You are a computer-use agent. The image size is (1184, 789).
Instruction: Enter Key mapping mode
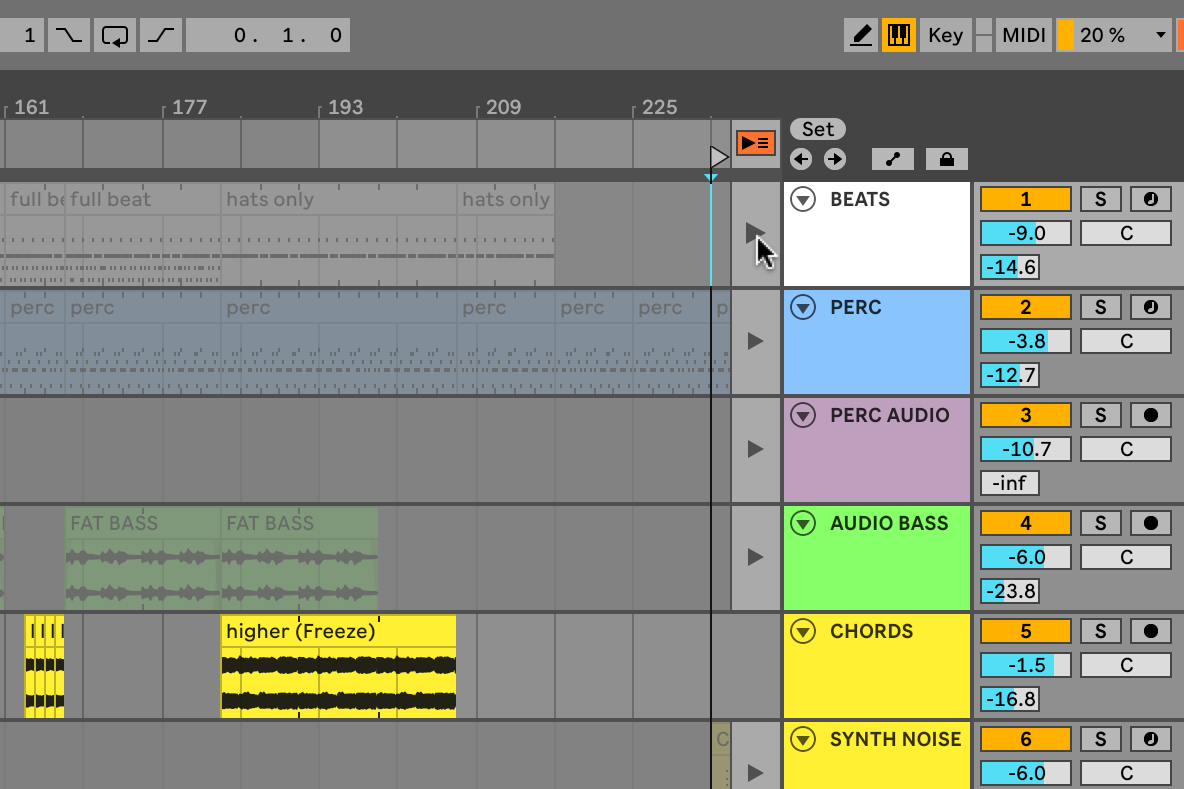[x=945, y=35]
